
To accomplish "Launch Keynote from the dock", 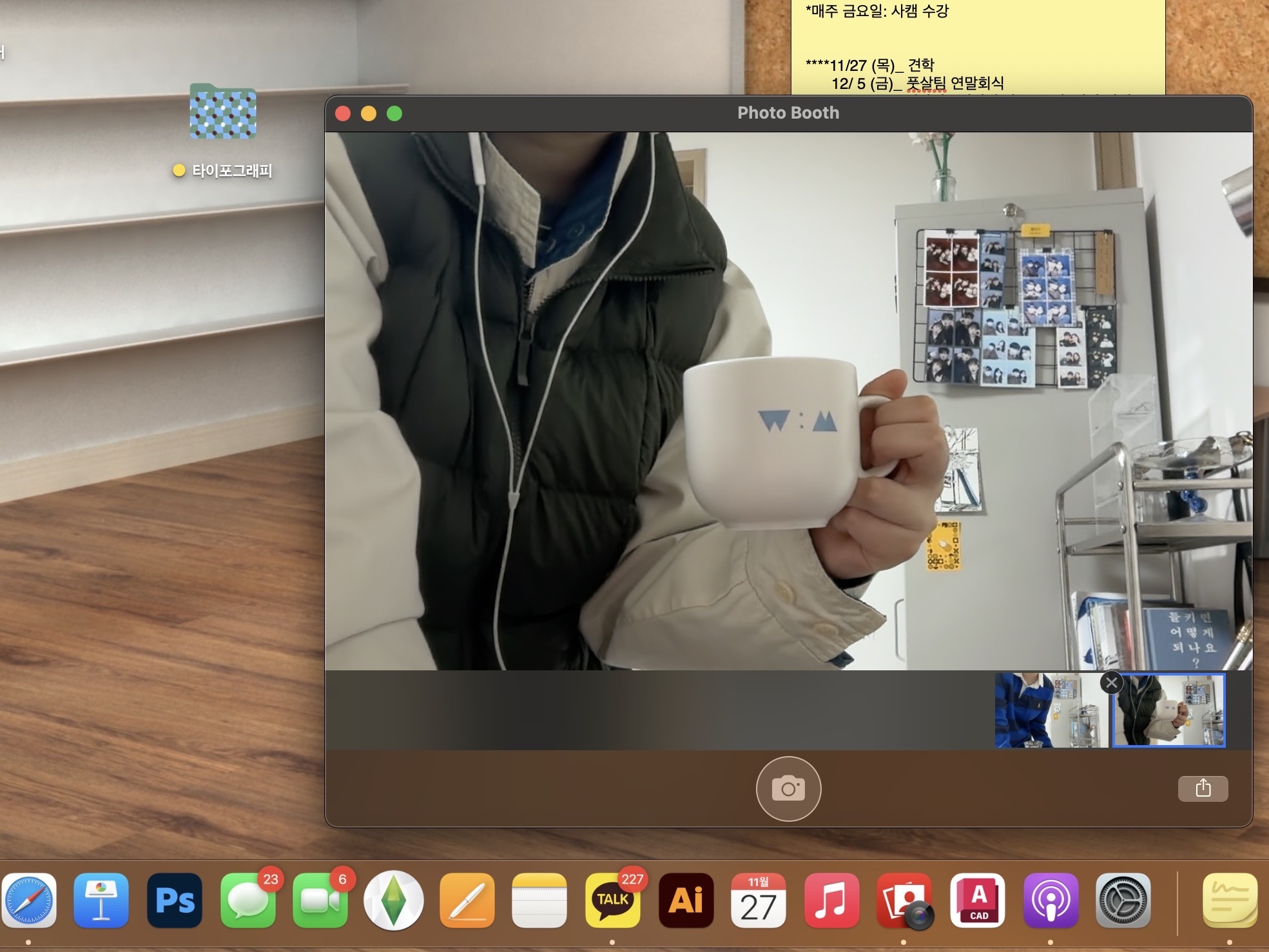I will coord(101,900).
